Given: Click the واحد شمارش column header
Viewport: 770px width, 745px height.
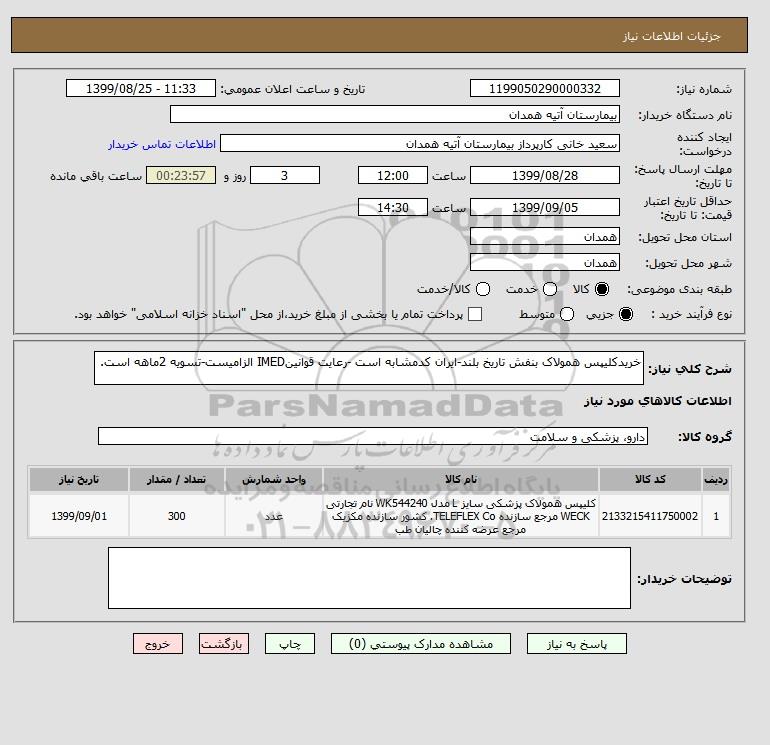Looking at the screenshot, I should pos(274,479).
